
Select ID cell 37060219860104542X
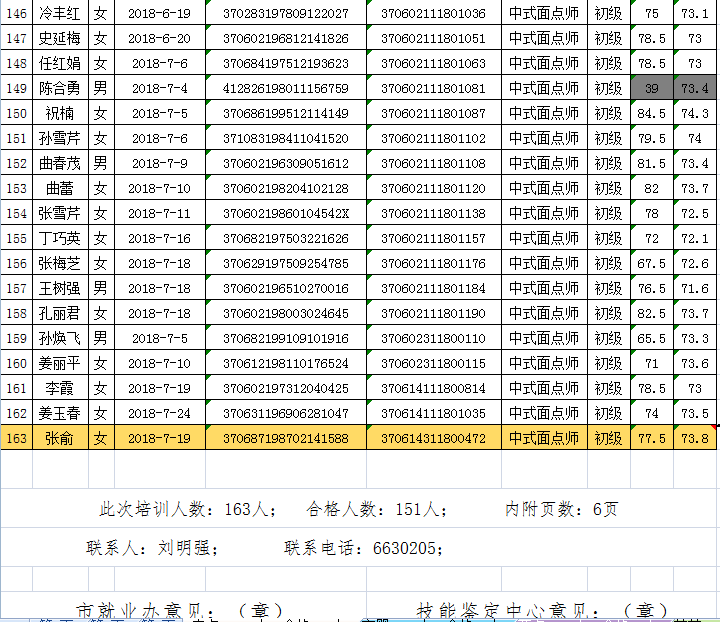(285, 213)
